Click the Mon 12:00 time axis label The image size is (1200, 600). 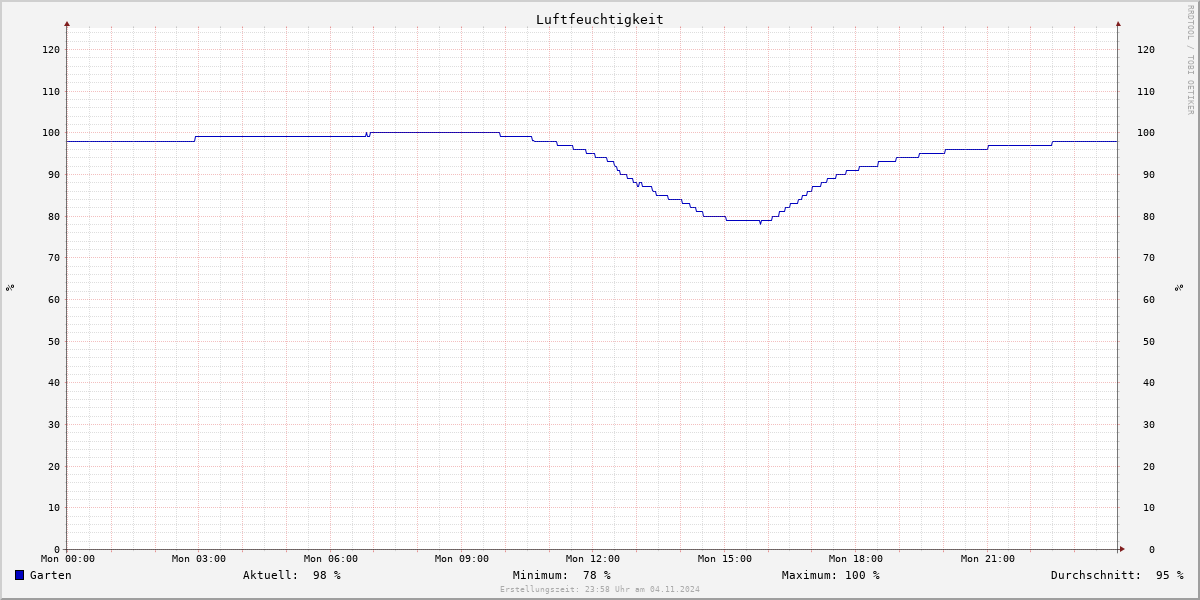click(x=593, y=559)
